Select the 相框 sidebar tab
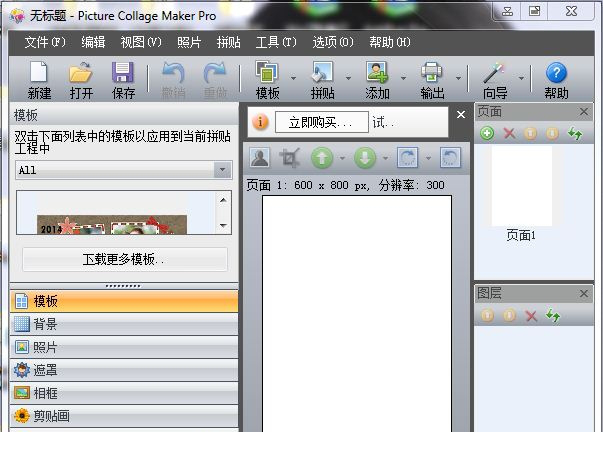Viewport: 603px width, 449px height. tap(124, 393)
